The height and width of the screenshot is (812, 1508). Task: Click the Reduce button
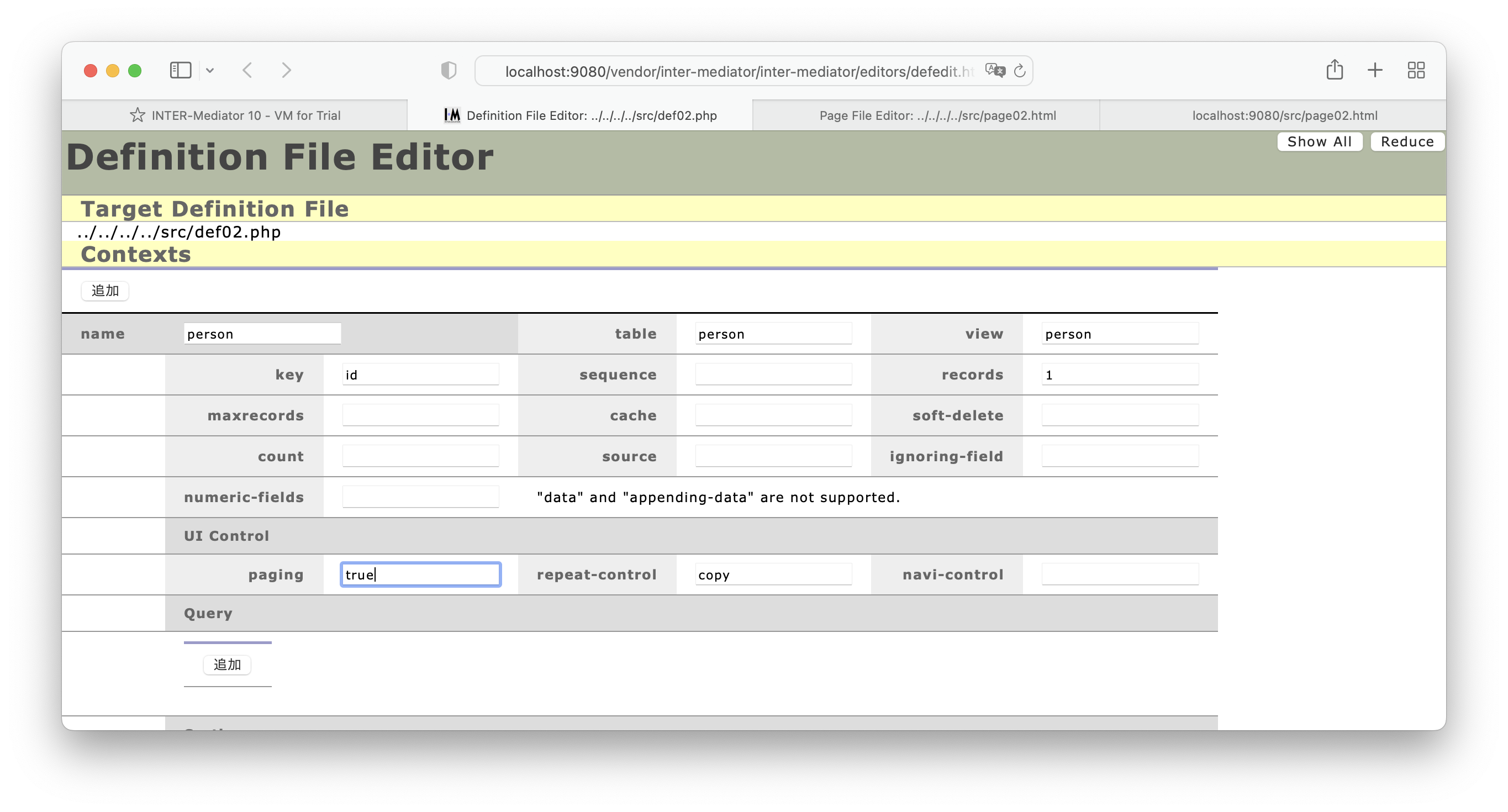[x=1407, y=141]
